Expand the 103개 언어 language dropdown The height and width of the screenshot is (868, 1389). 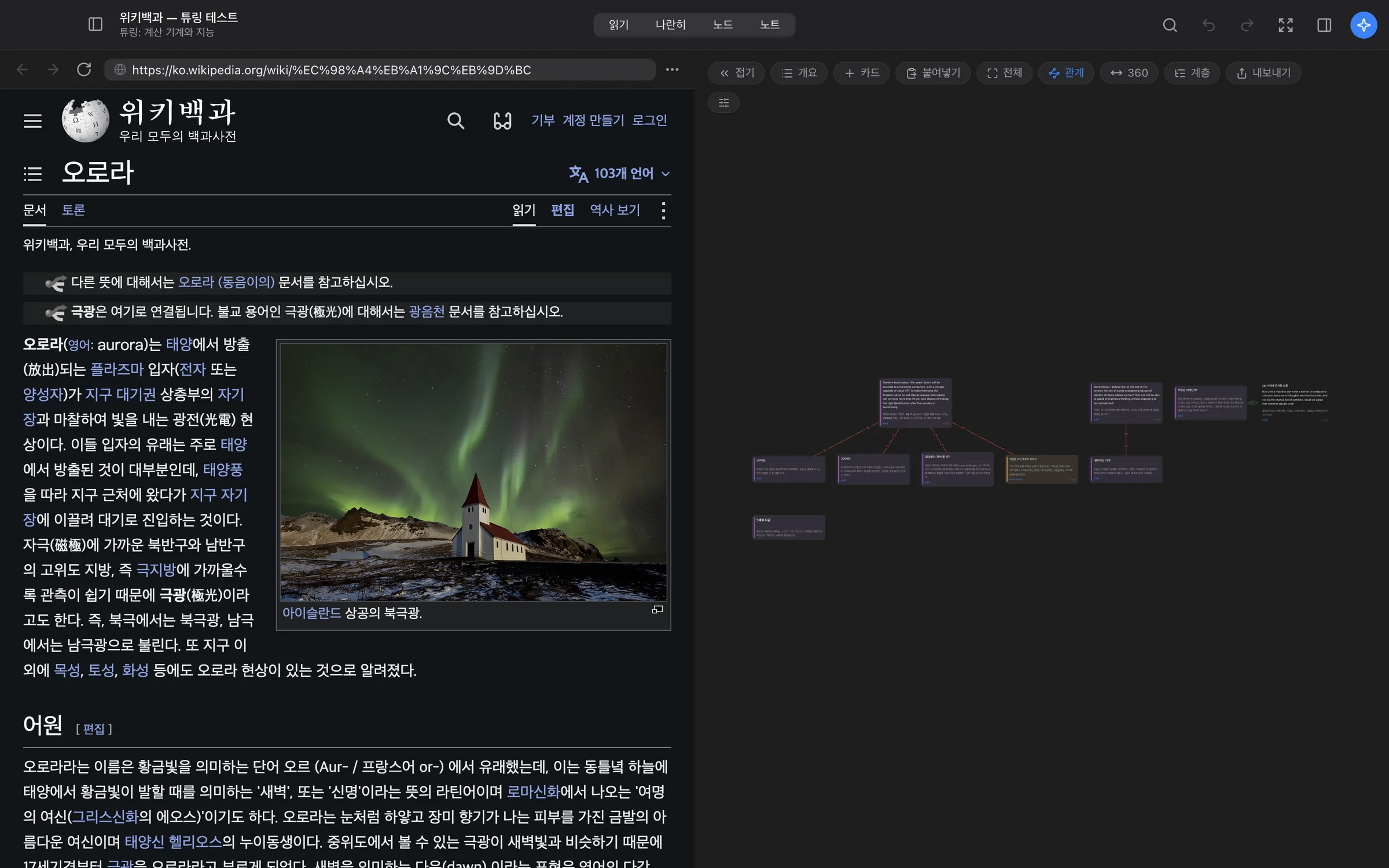pyautogui.click(x=619, y=174)
